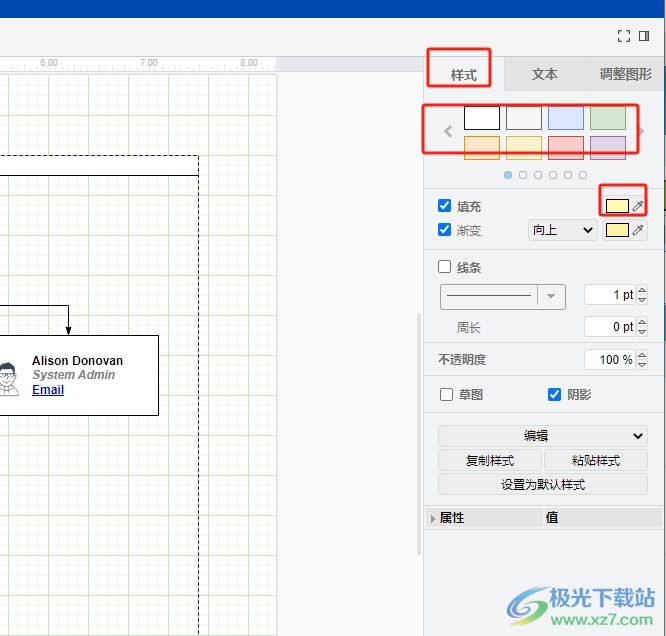Viewport: 666px width, 636px height.
Task: Toggle the format panel icon
Action: [x=644, y=36]
